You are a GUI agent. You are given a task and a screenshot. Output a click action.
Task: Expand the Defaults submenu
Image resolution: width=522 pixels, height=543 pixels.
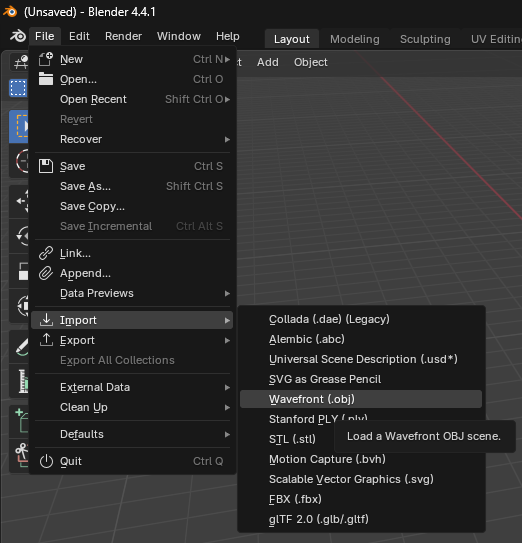pos(227,435)
